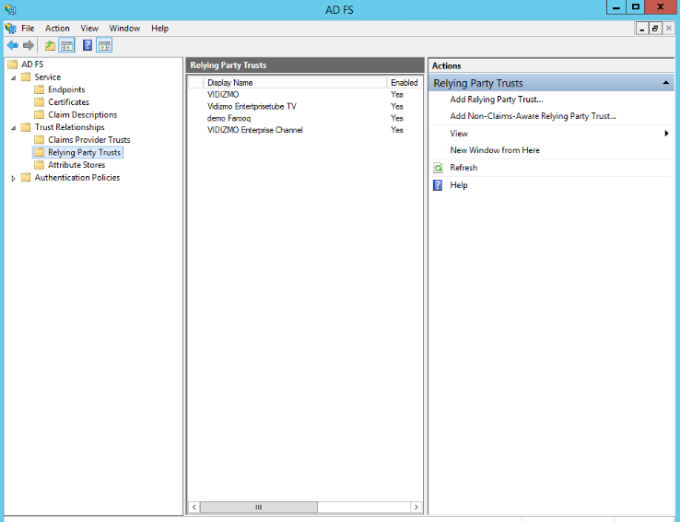Collapse the Service tree node
680x523 pixels.
(14, 77)
